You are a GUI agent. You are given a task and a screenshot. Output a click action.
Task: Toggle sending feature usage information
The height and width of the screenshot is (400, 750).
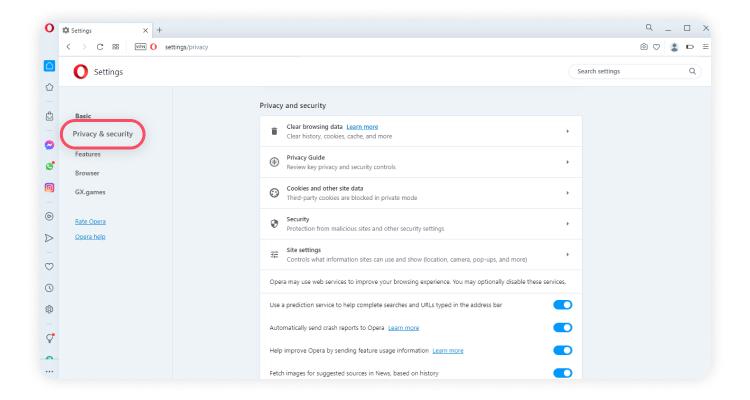click(562, 350)
